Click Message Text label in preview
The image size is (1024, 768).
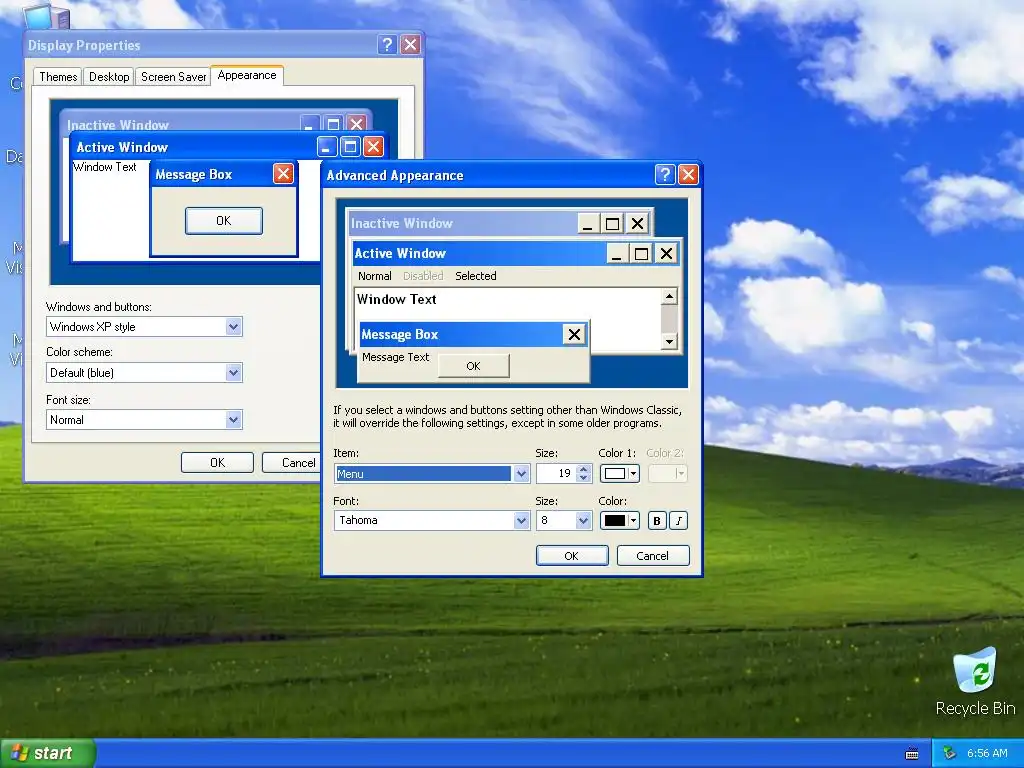coord(396,357)
